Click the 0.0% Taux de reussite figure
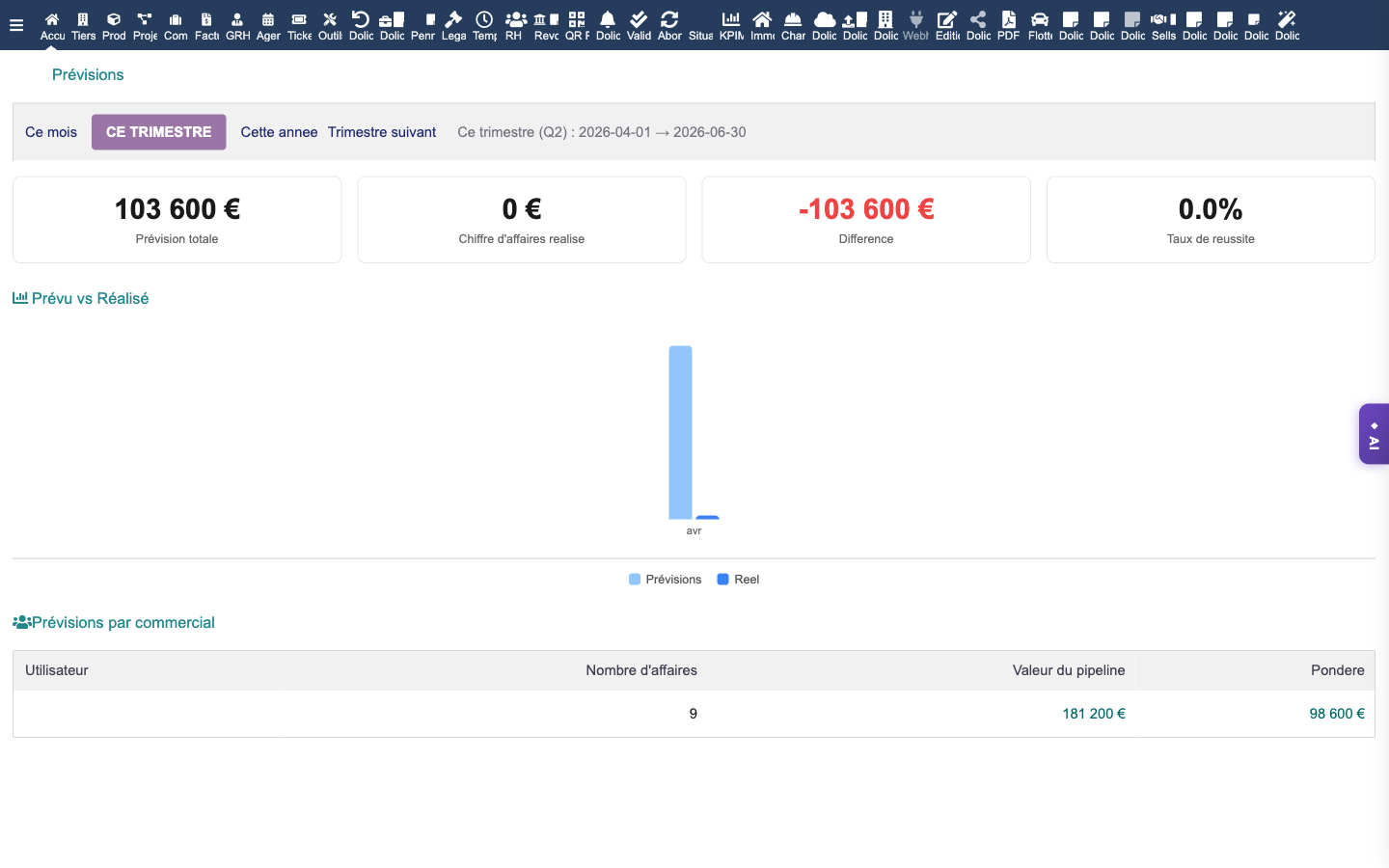This screenshot has height=868, width=1389. (1211, 209)
